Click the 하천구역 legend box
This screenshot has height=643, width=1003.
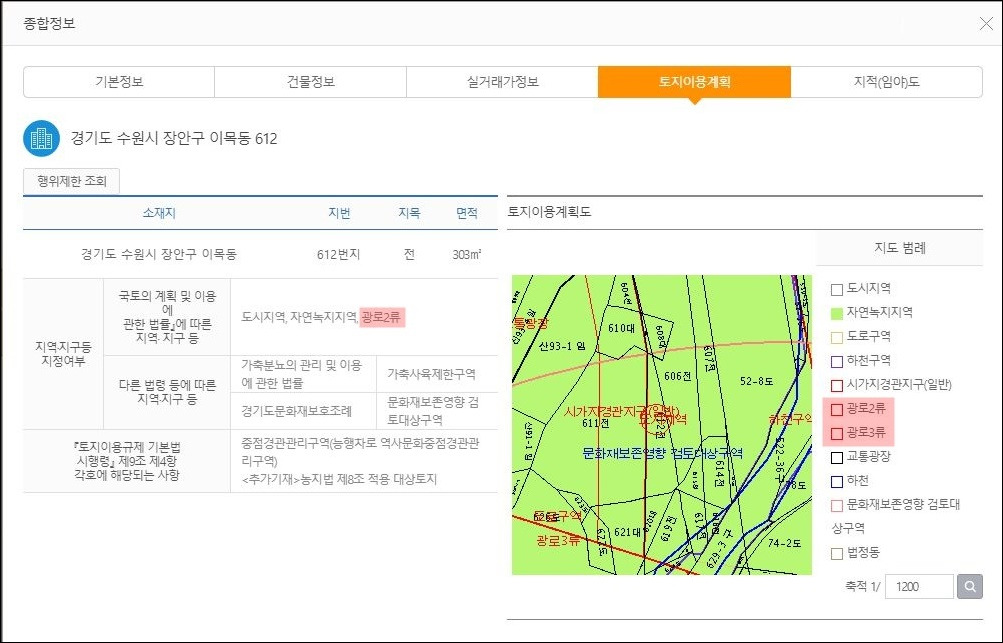(x=837, y=361)
